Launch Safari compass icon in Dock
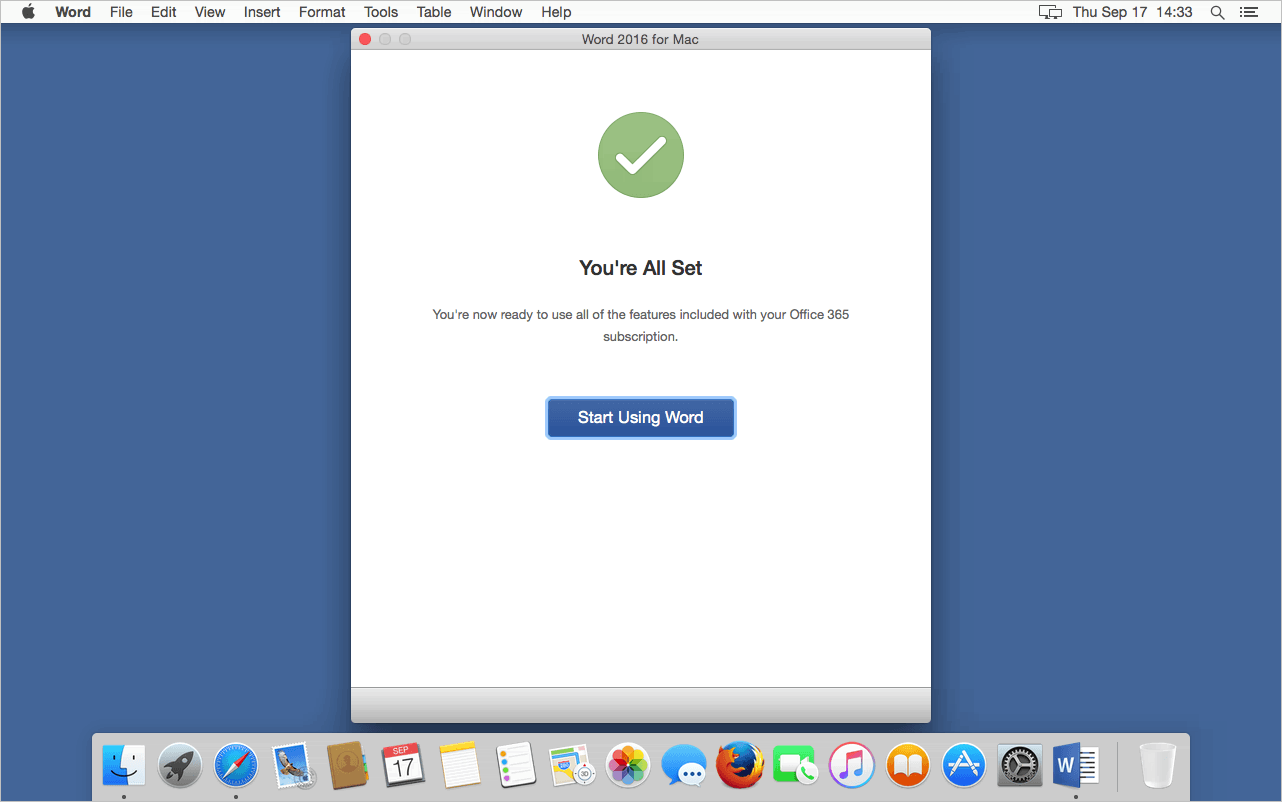1282x802 pixels. coord(236,766)
